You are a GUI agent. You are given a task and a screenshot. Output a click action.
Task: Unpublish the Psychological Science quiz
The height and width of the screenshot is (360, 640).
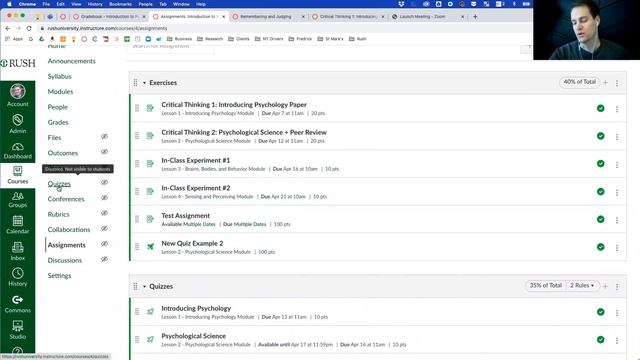(600, 340)
